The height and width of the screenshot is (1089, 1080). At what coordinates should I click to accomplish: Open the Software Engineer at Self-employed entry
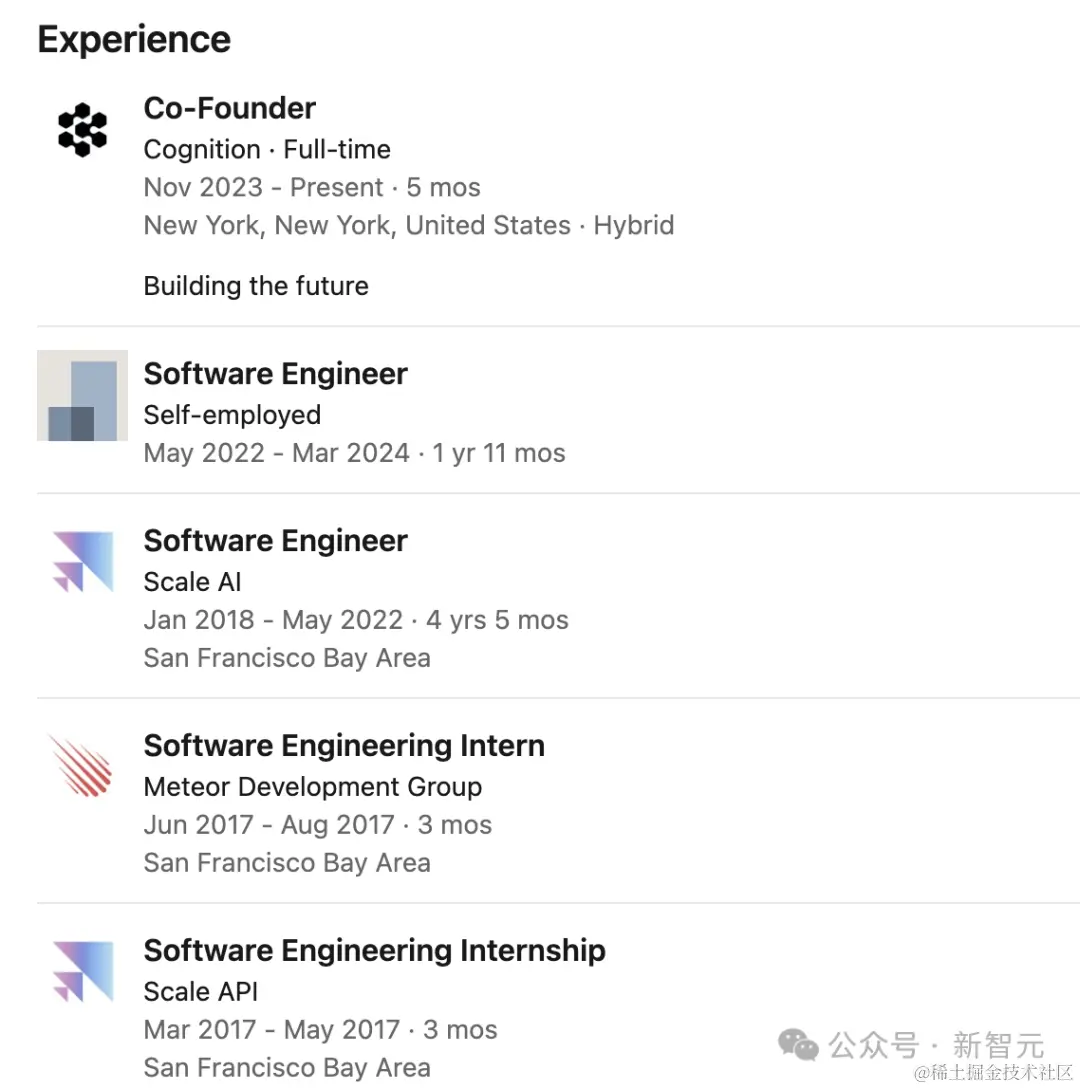coord(275,373)
